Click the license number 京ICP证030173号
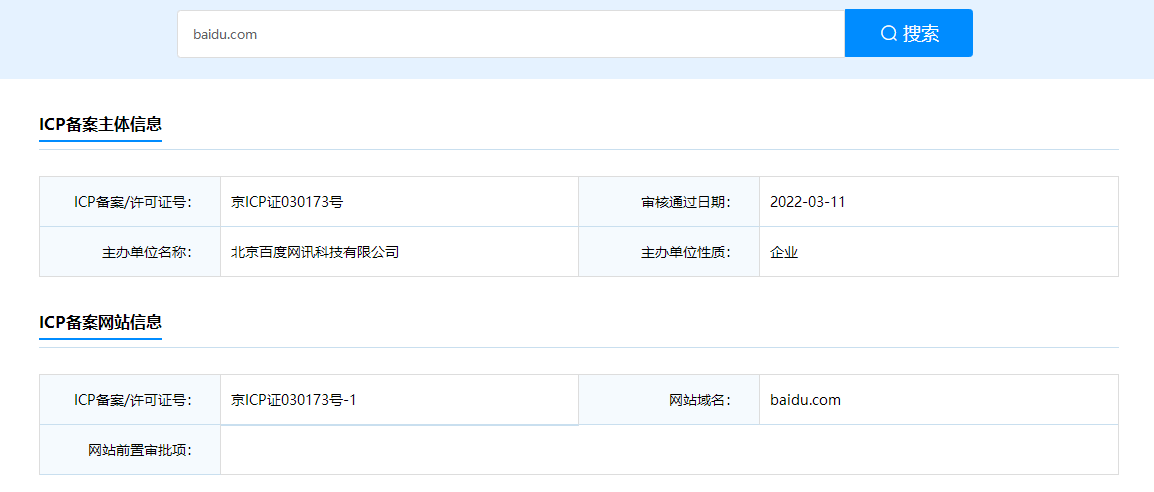 click(287, 202)
